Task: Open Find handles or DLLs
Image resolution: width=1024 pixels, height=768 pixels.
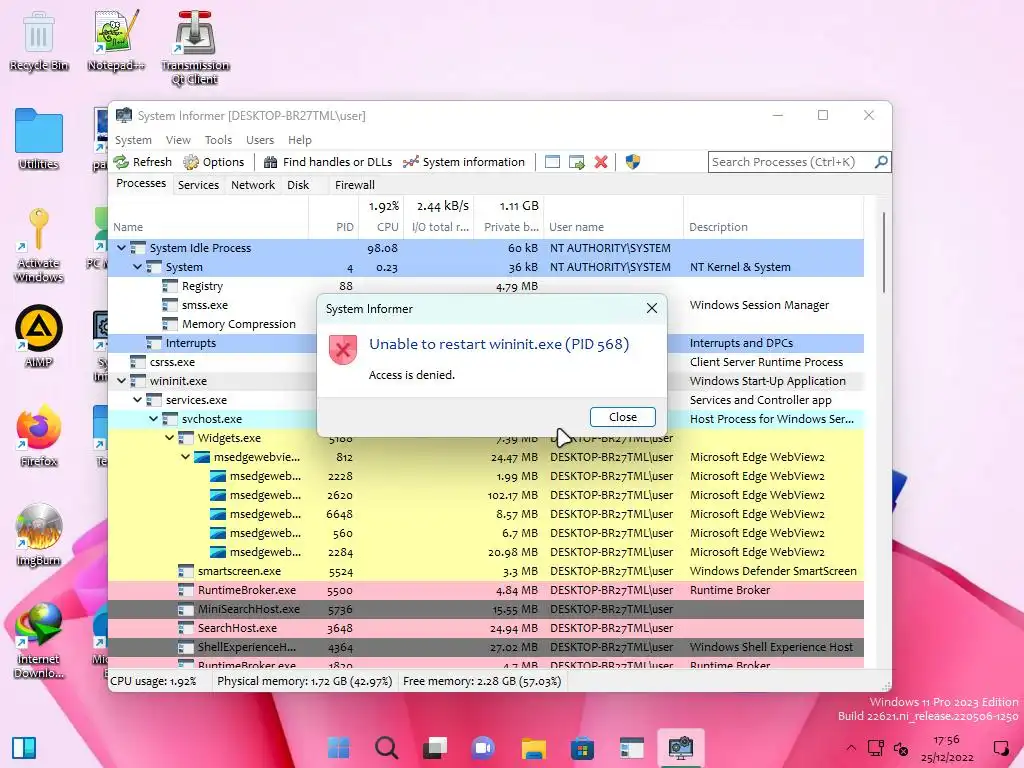Action: (328, 162)
